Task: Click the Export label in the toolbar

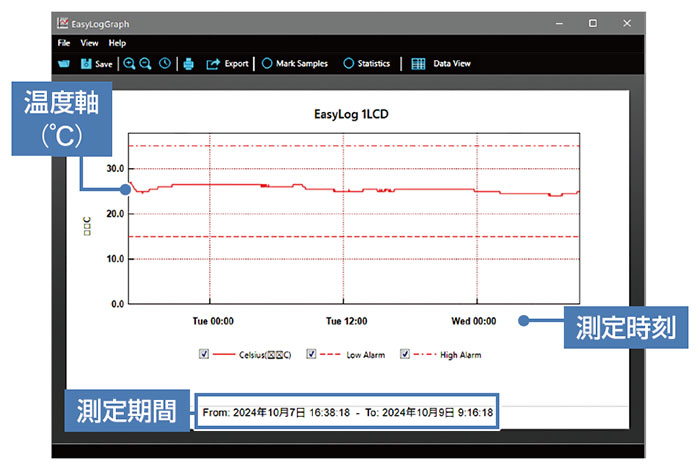Action: [237, 64]
